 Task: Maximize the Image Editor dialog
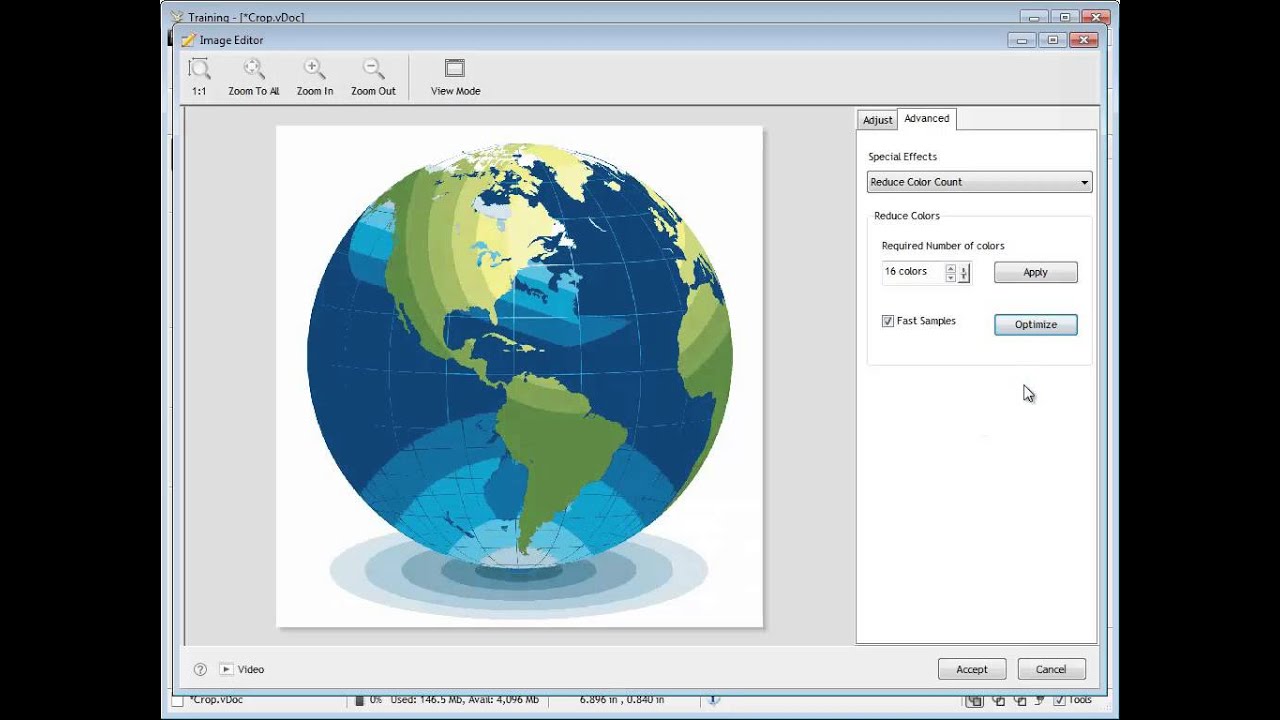coord(1052,40)
